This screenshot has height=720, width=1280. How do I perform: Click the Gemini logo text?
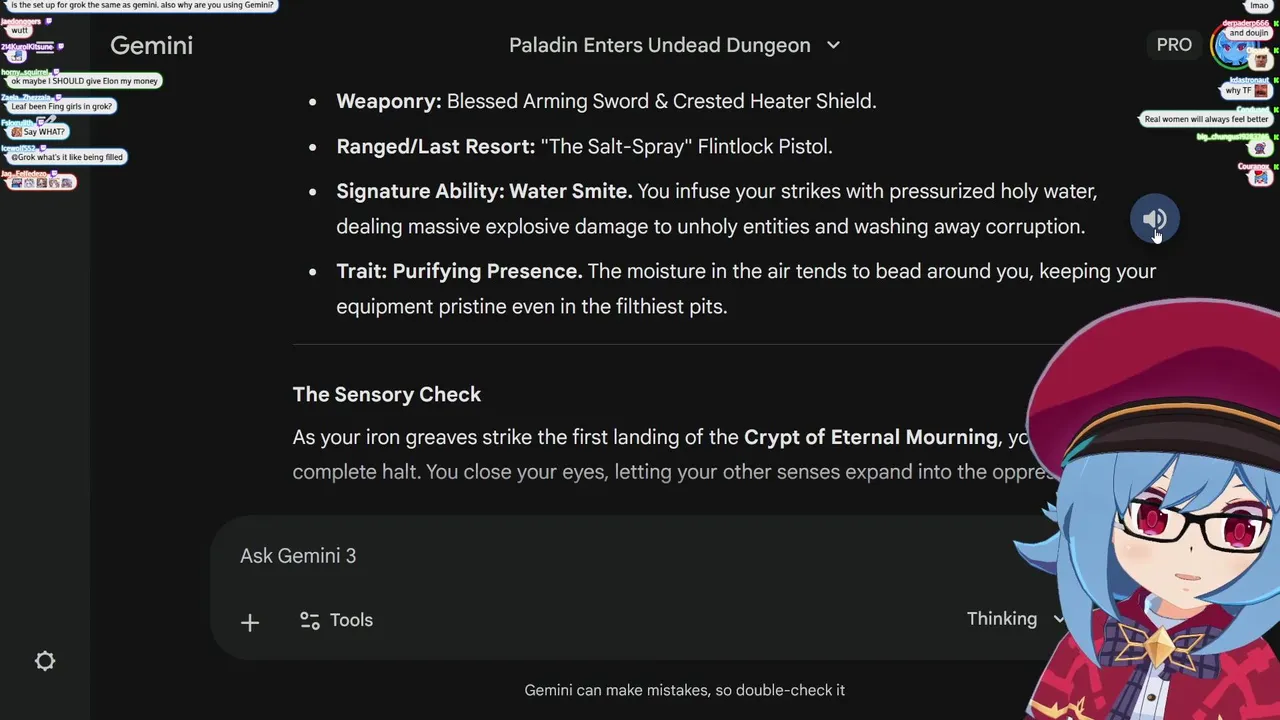pyautogui.click(x=151, y=45)
